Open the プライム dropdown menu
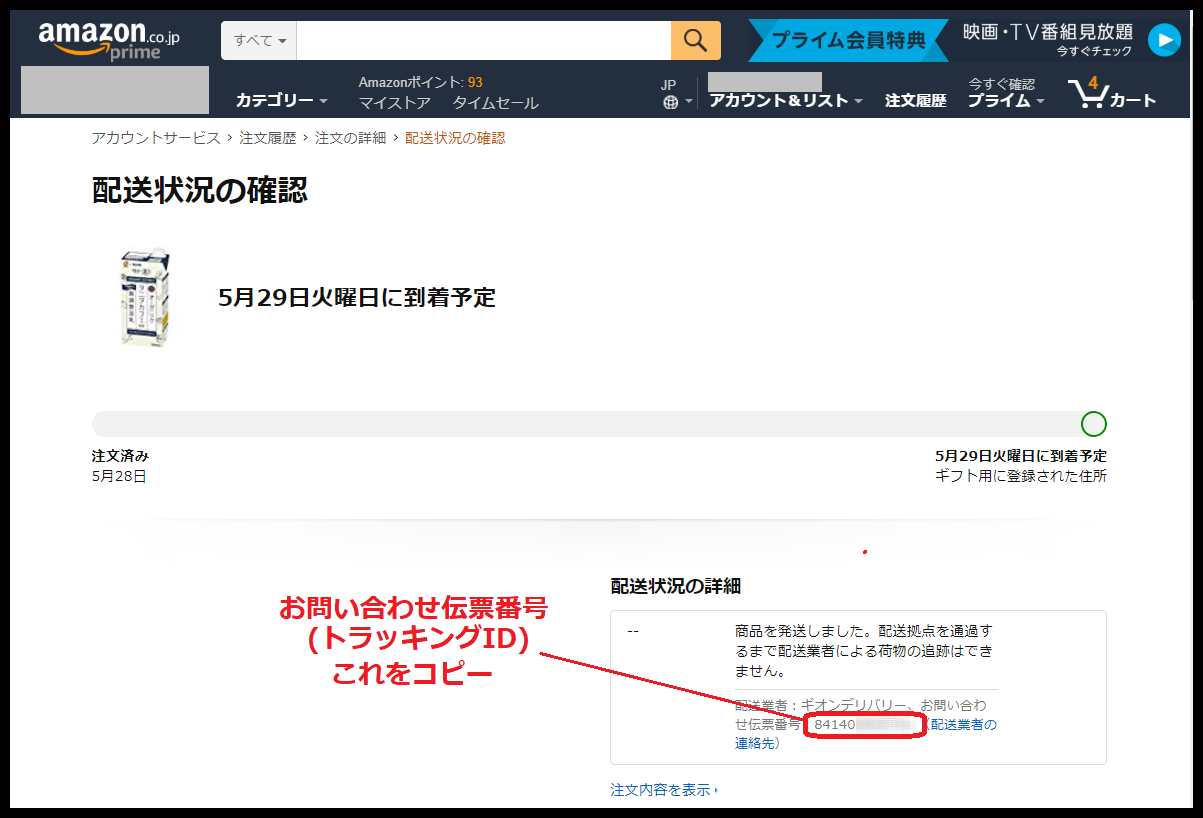The image size is (1203, 818). 1005,101
